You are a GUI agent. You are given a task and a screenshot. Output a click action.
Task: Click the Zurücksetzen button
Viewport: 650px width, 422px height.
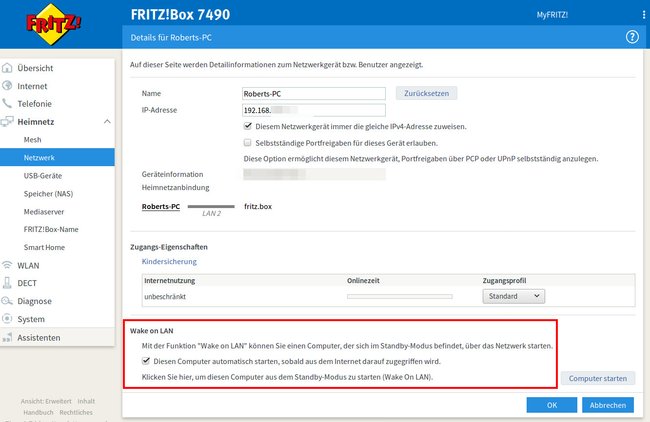click(427, 93)
